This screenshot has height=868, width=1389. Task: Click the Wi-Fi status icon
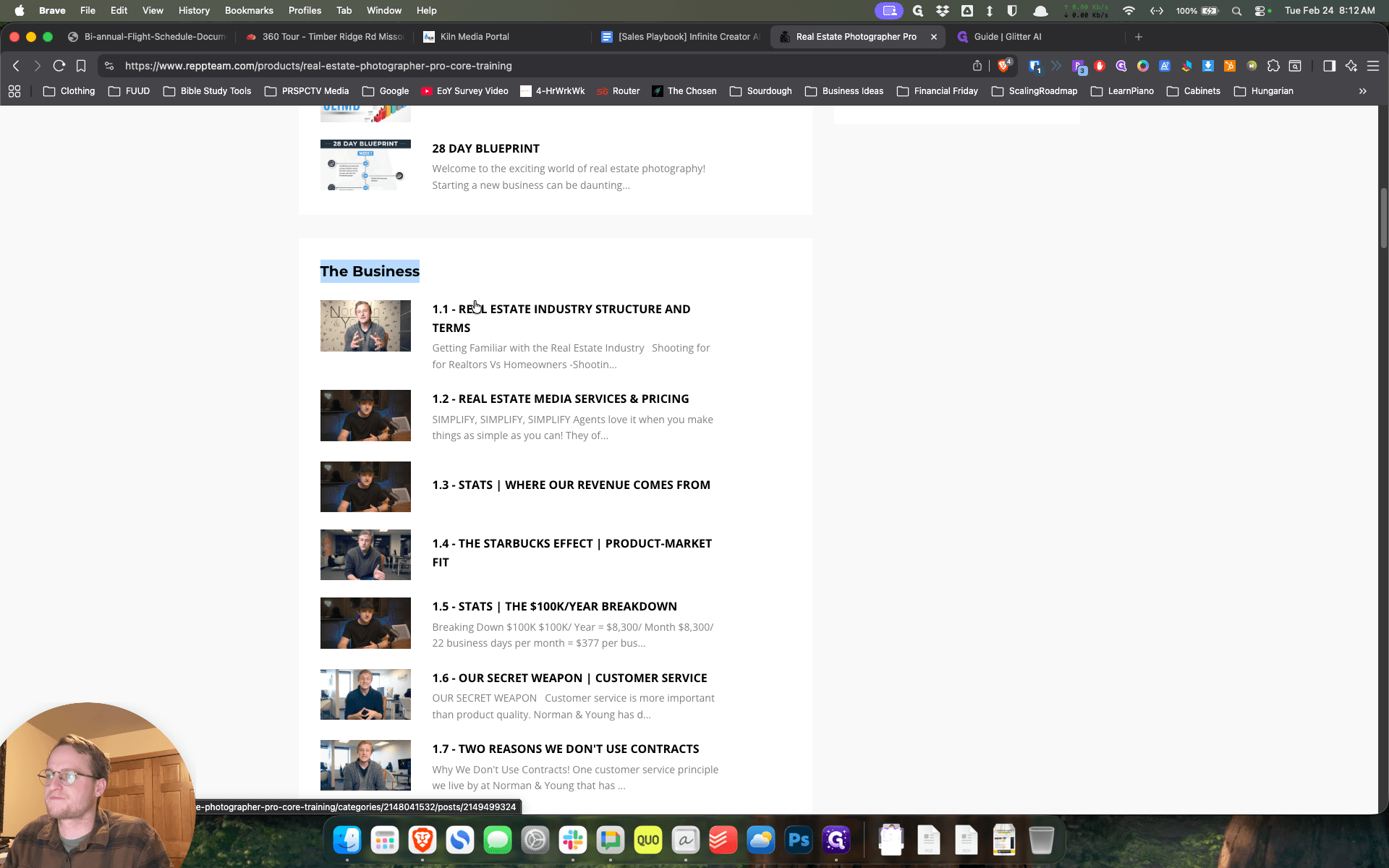[x=1129, y=11]
